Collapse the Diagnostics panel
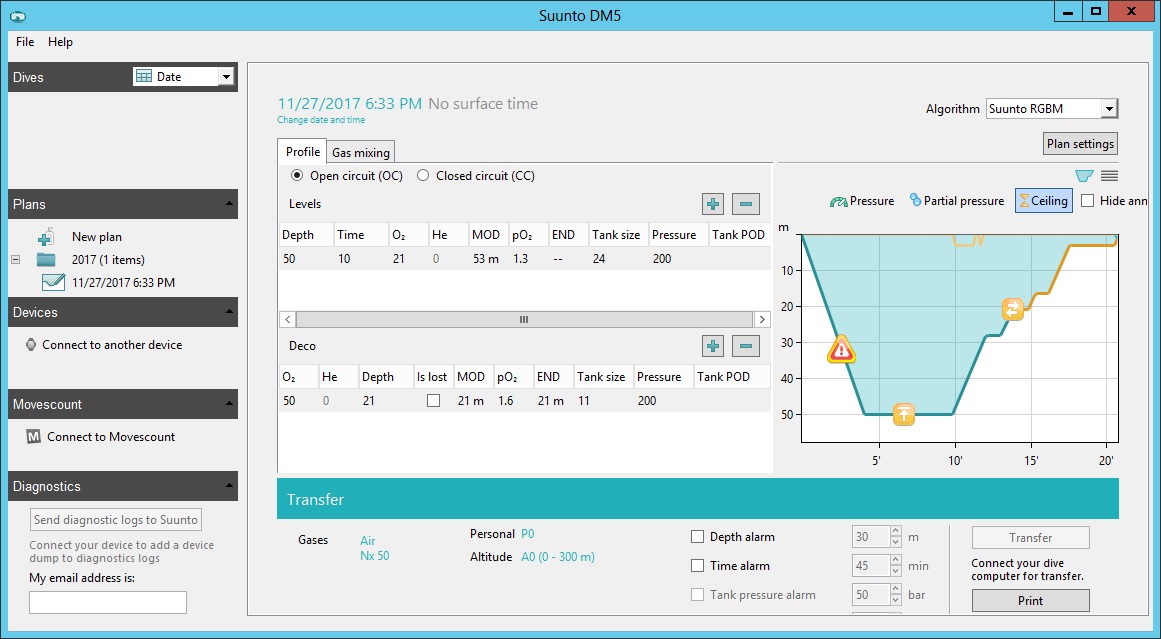The image size is (1161, 639). tap(229, 486)
